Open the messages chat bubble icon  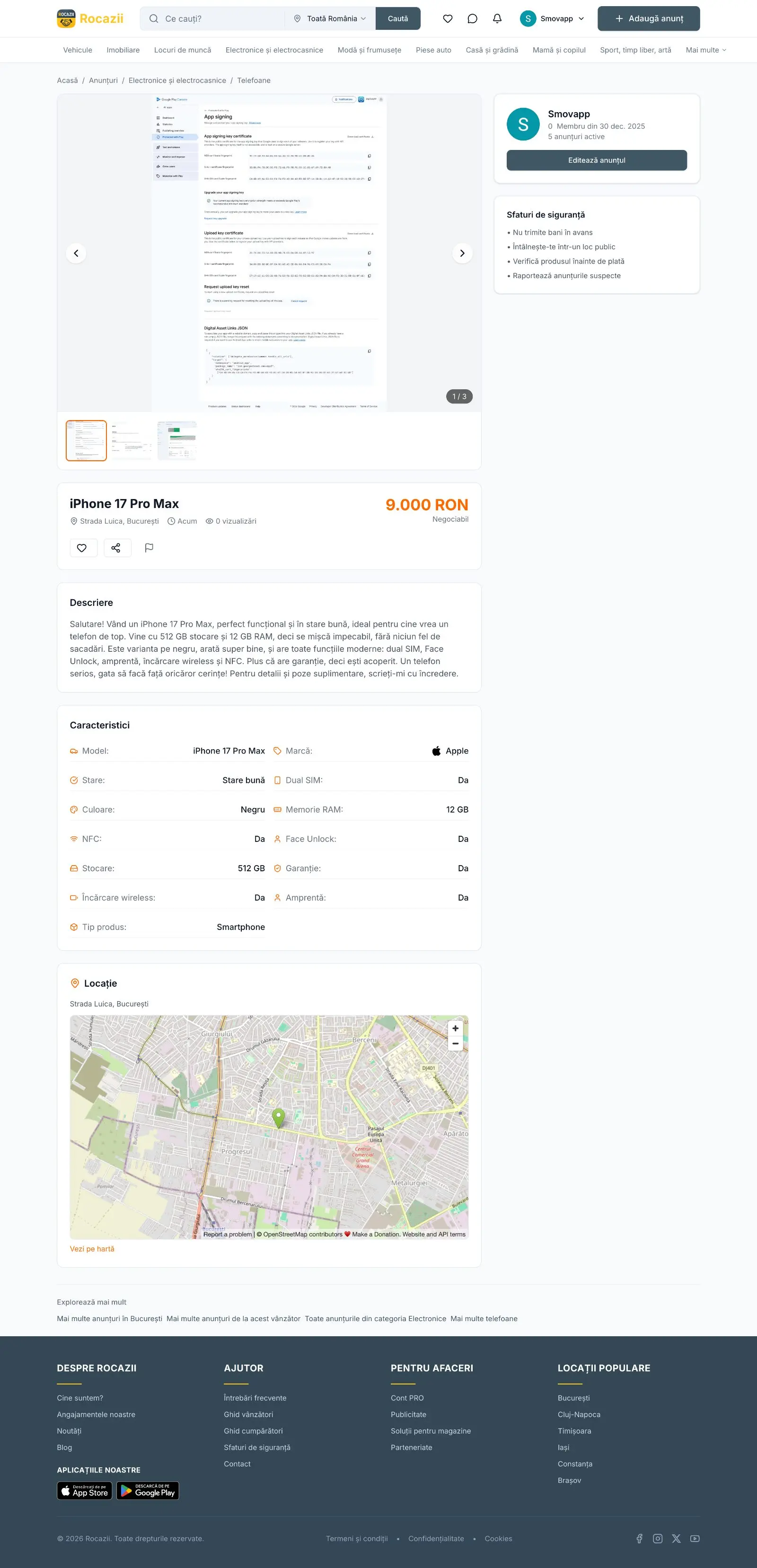point(472,19)
